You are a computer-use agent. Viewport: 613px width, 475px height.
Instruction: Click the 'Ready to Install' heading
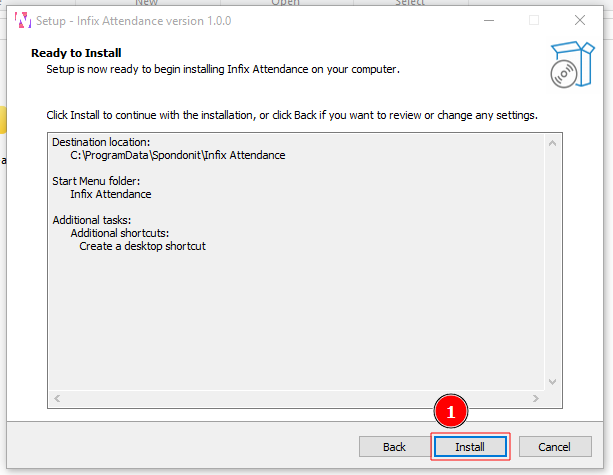click(x=76, y=53)
